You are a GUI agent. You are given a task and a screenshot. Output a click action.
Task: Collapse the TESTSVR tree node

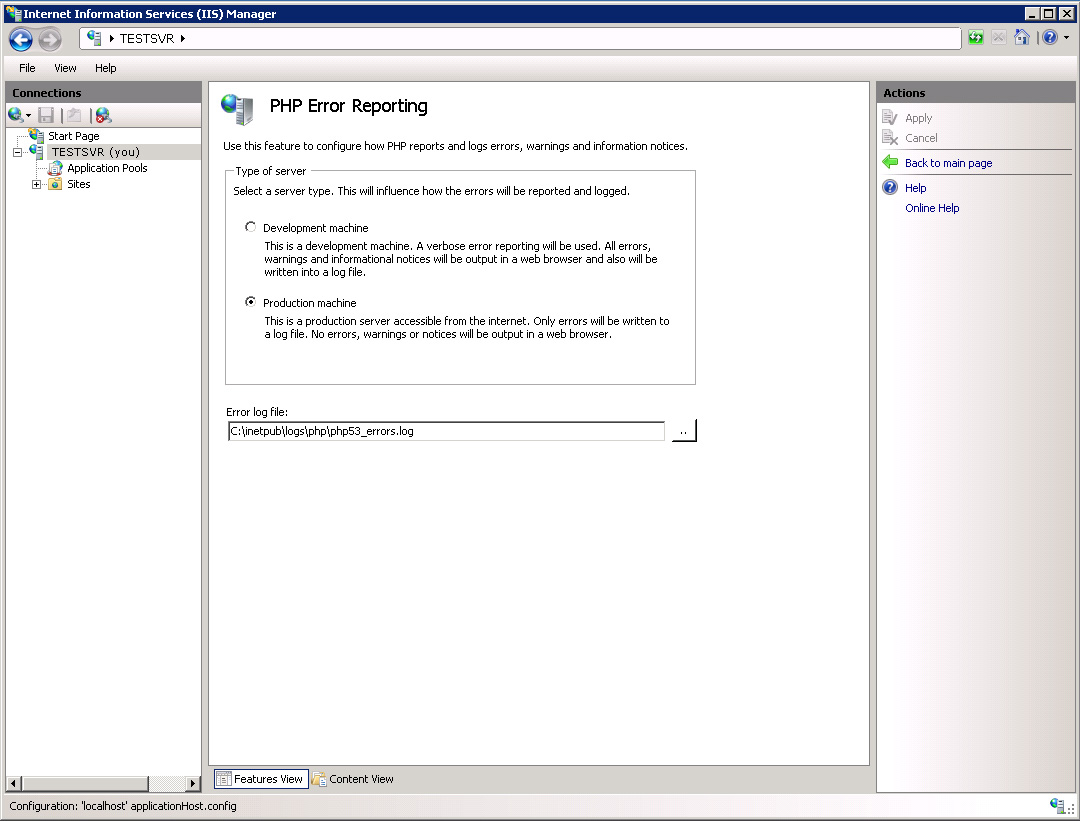coord(17,152)
